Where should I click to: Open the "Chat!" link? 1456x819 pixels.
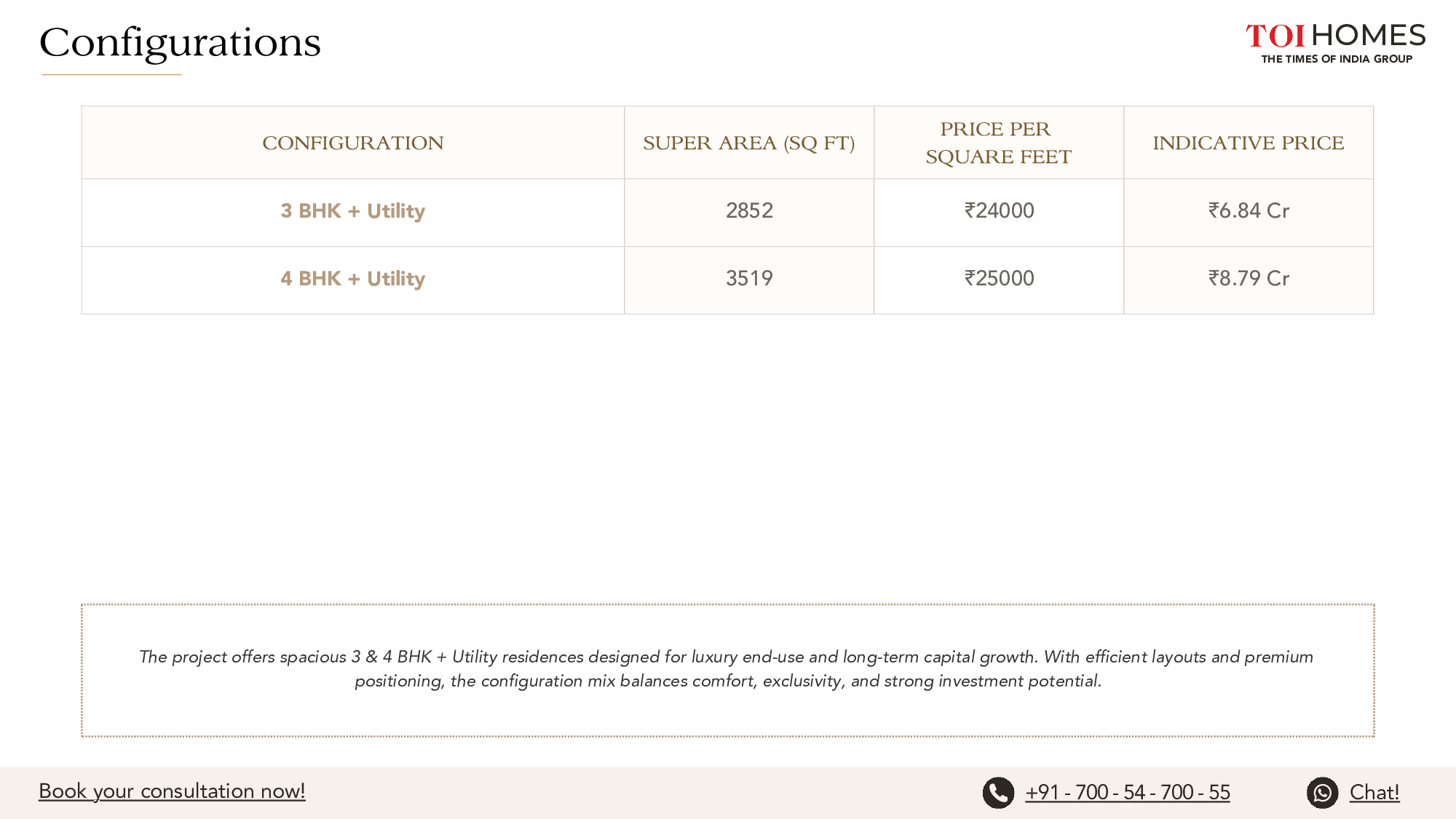[1374, 792]
